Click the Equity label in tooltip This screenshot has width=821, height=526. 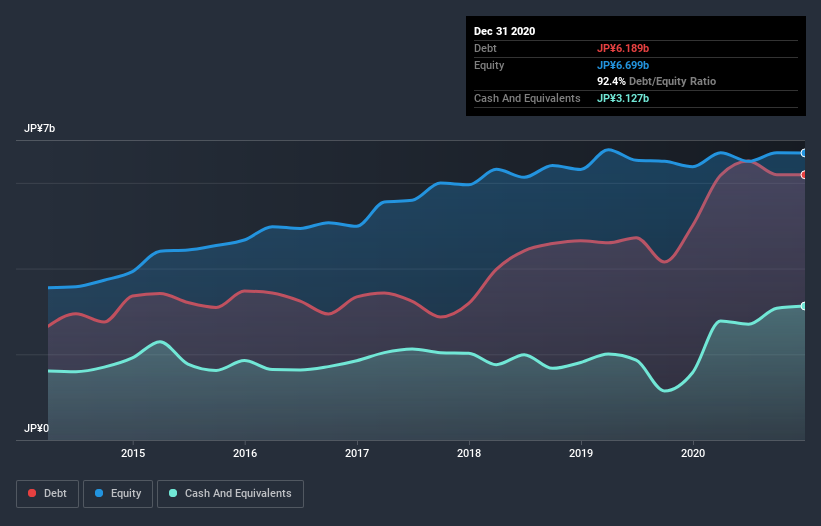pos(489,65)
